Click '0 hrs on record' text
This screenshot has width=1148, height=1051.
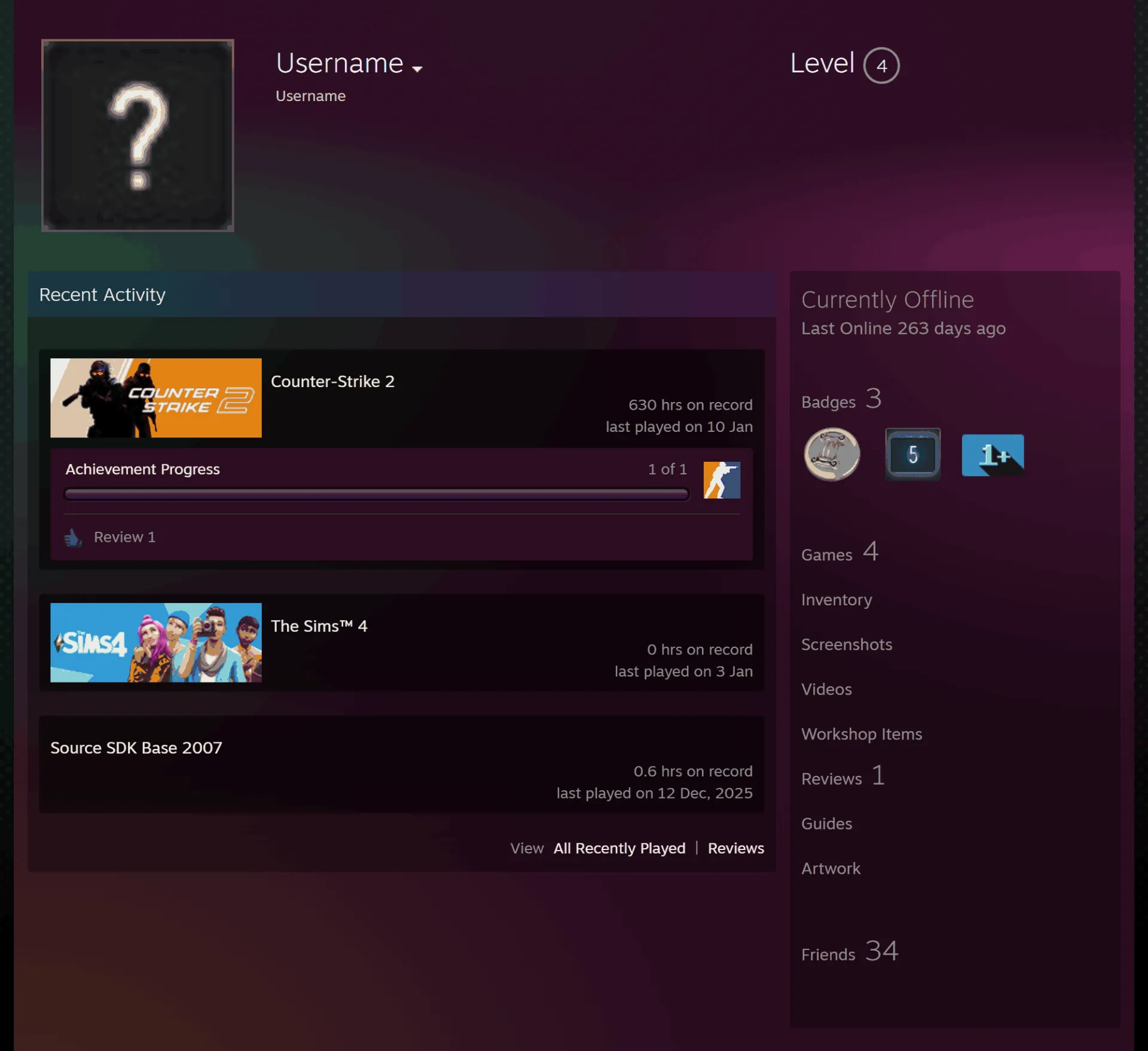700,650
